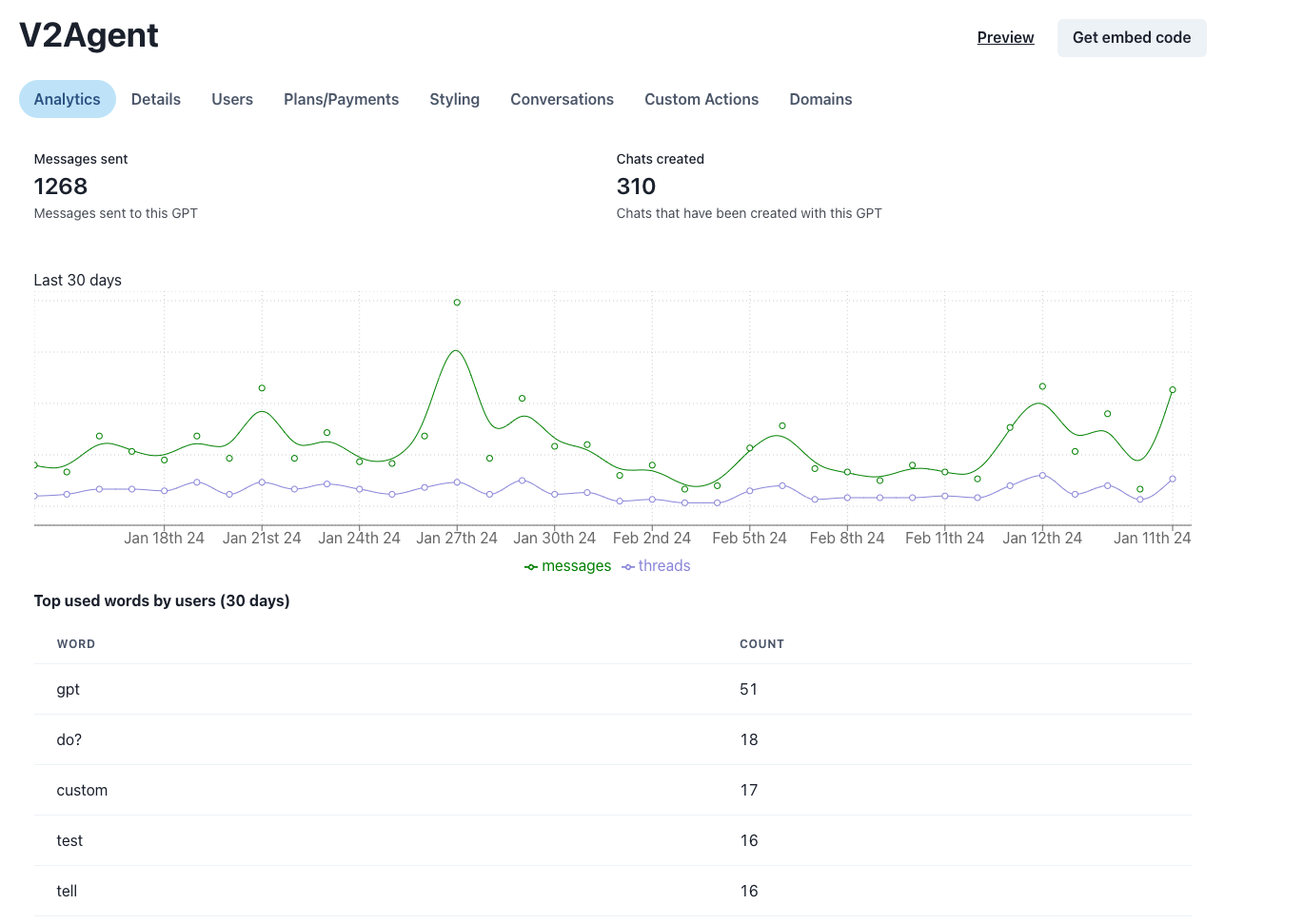Click the count 17 cell
Viewport: 1304px width, 924px height.
tap(749, 790)
